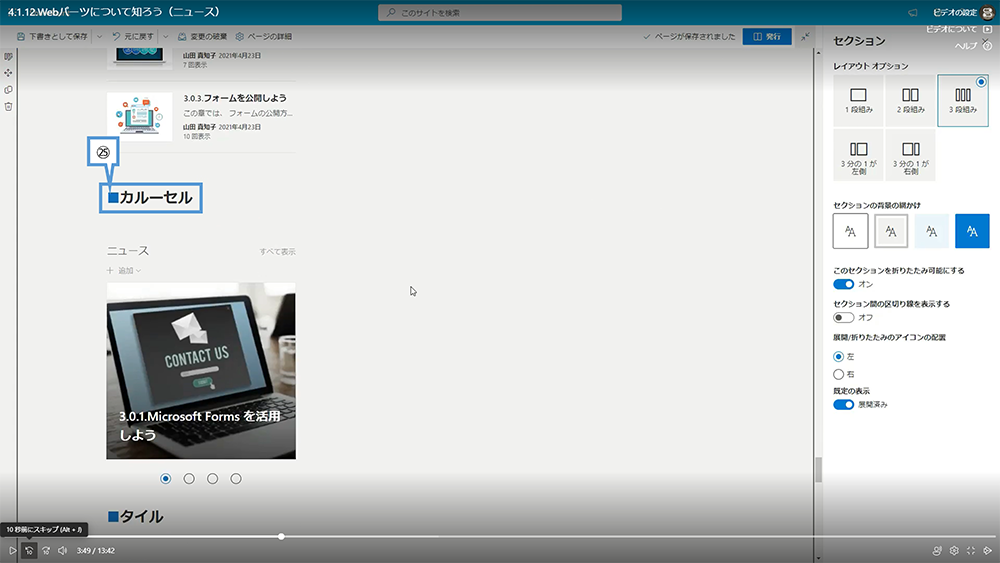Click 変更の破棄 discard changes
This screenshot has width=1000, height=563.
point(203,36)
